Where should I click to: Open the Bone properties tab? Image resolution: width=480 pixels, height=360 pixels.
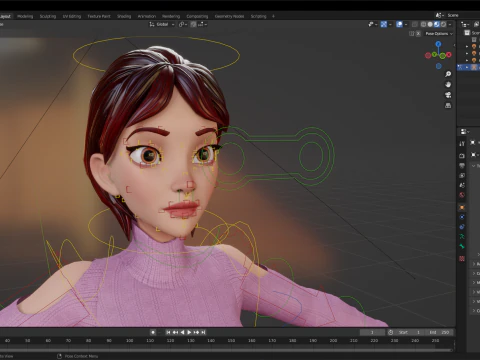coord(462,246)
